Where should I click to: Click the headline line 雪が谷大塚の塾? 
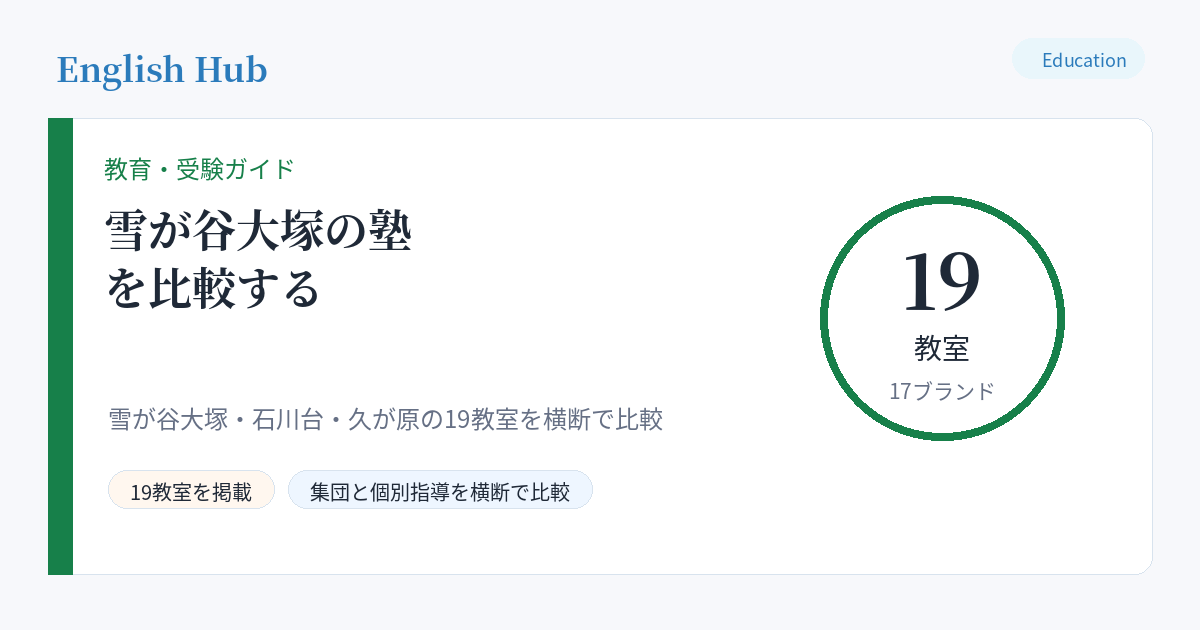tap(259, 233)
